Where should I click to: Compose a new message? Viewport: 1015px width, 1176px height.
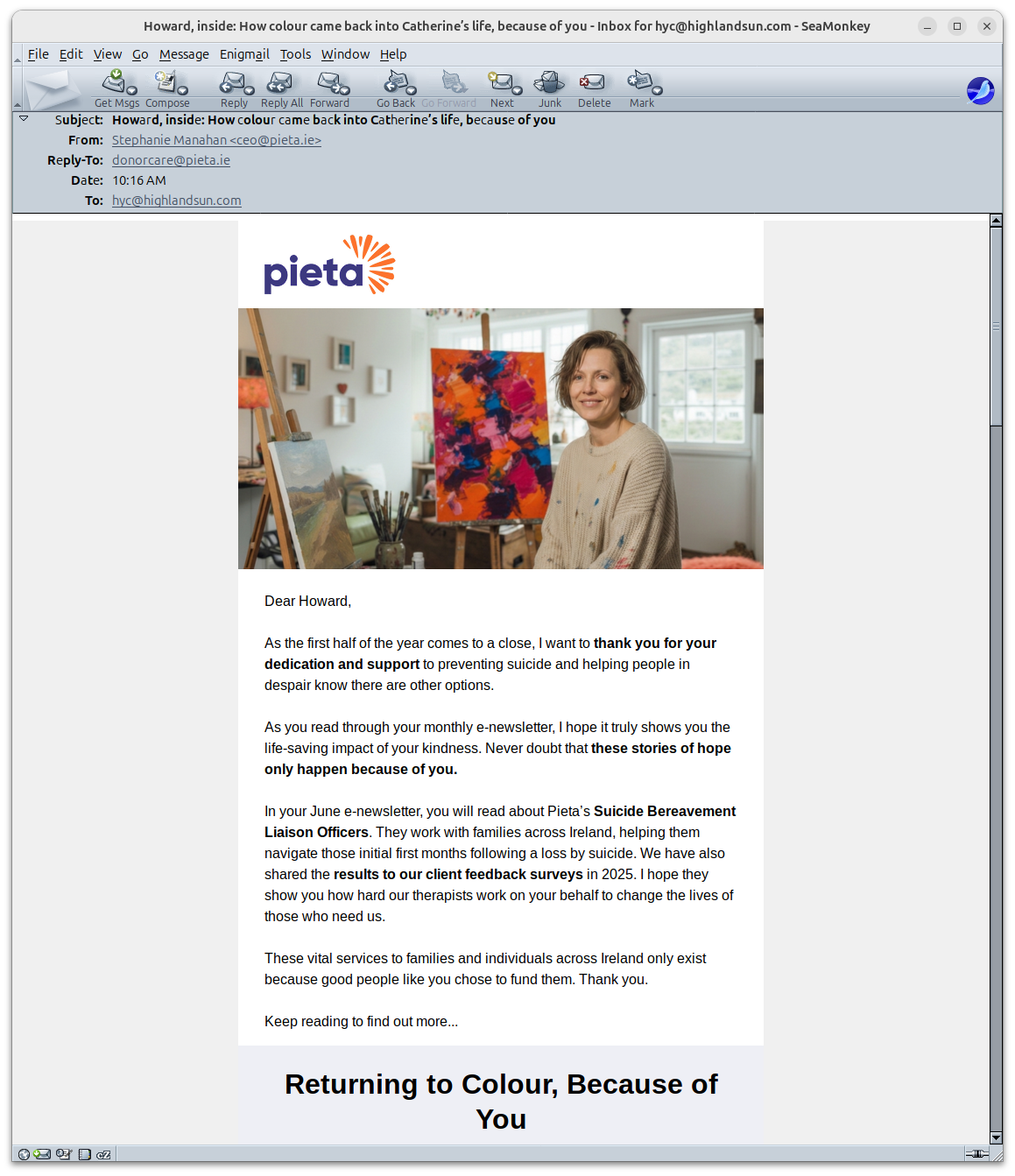pos(166,88)
